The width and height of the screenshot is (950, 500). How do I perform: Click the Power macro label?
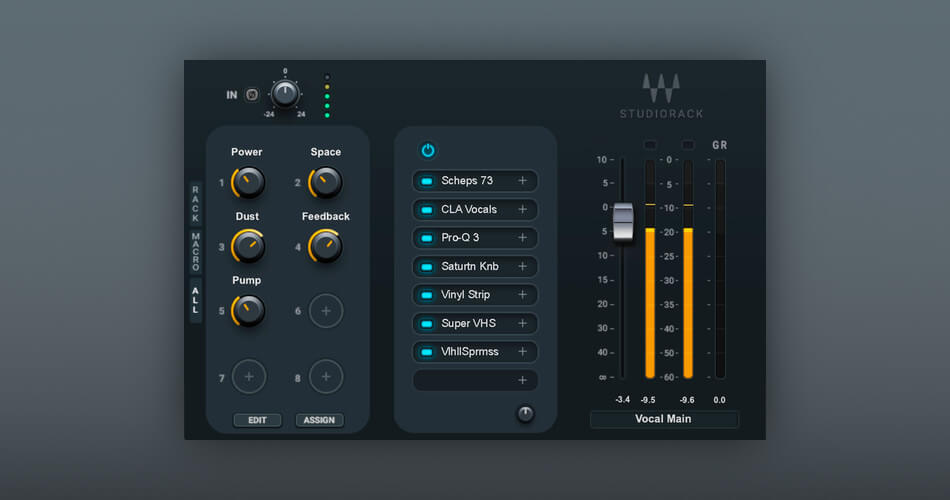(x=247, y=152)
